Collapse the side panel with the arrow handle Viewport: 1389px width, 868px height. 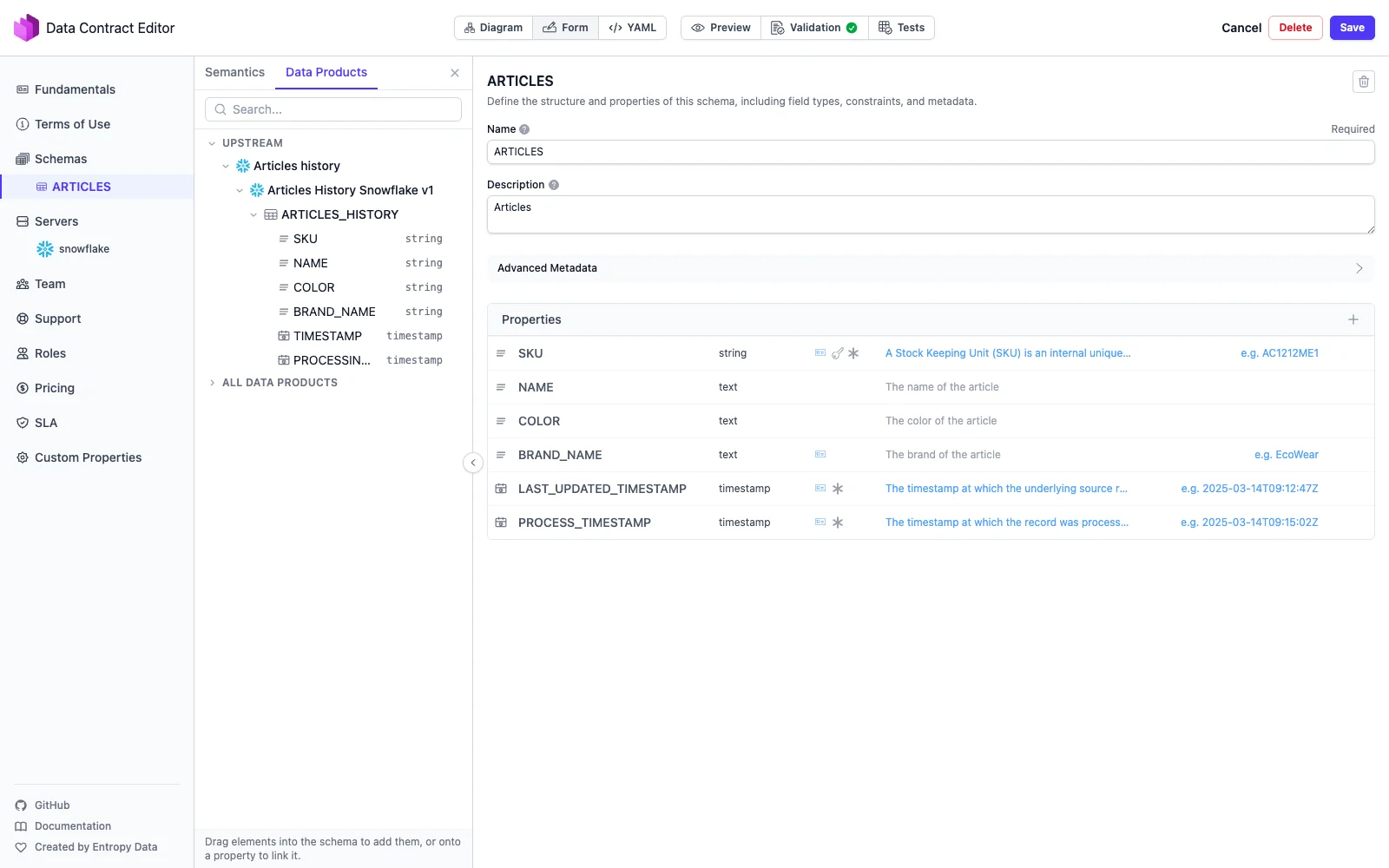(473, 463)
